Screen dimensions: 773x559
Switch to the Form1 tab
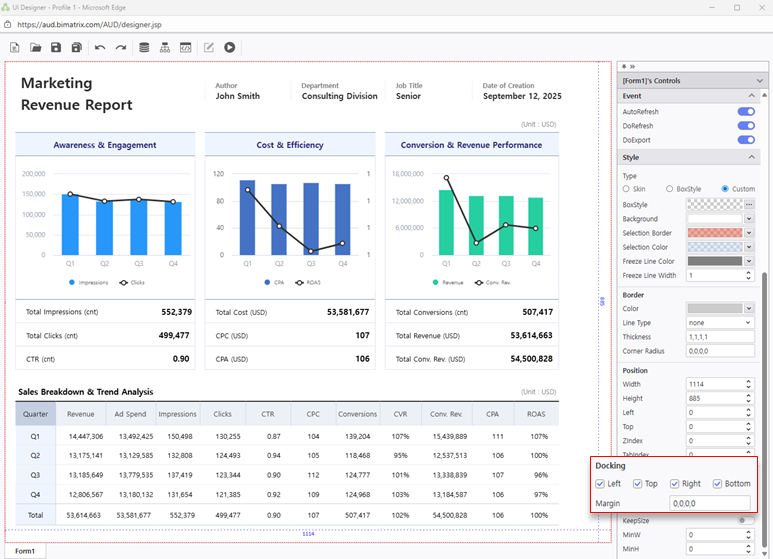coord(25,551)
